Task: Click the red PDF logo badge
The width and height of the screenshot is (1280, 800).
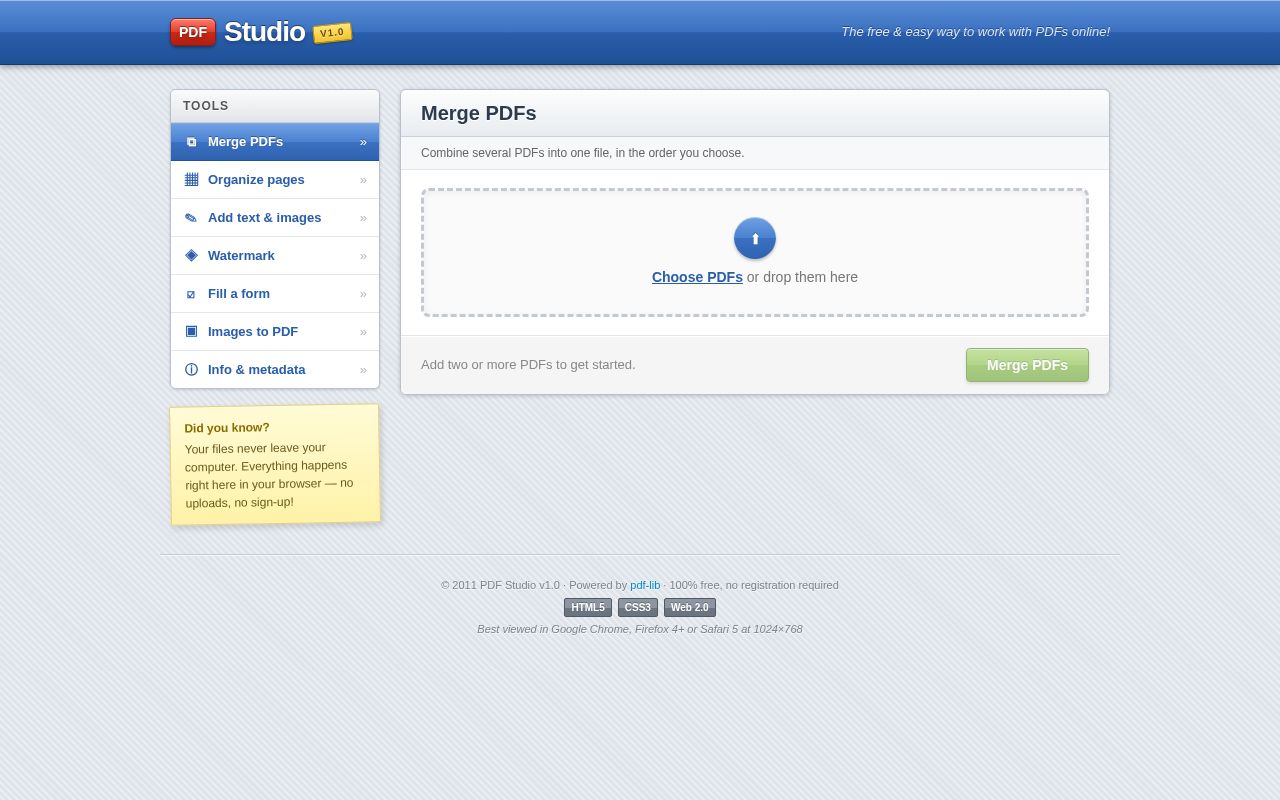Action: pos(193,32)
